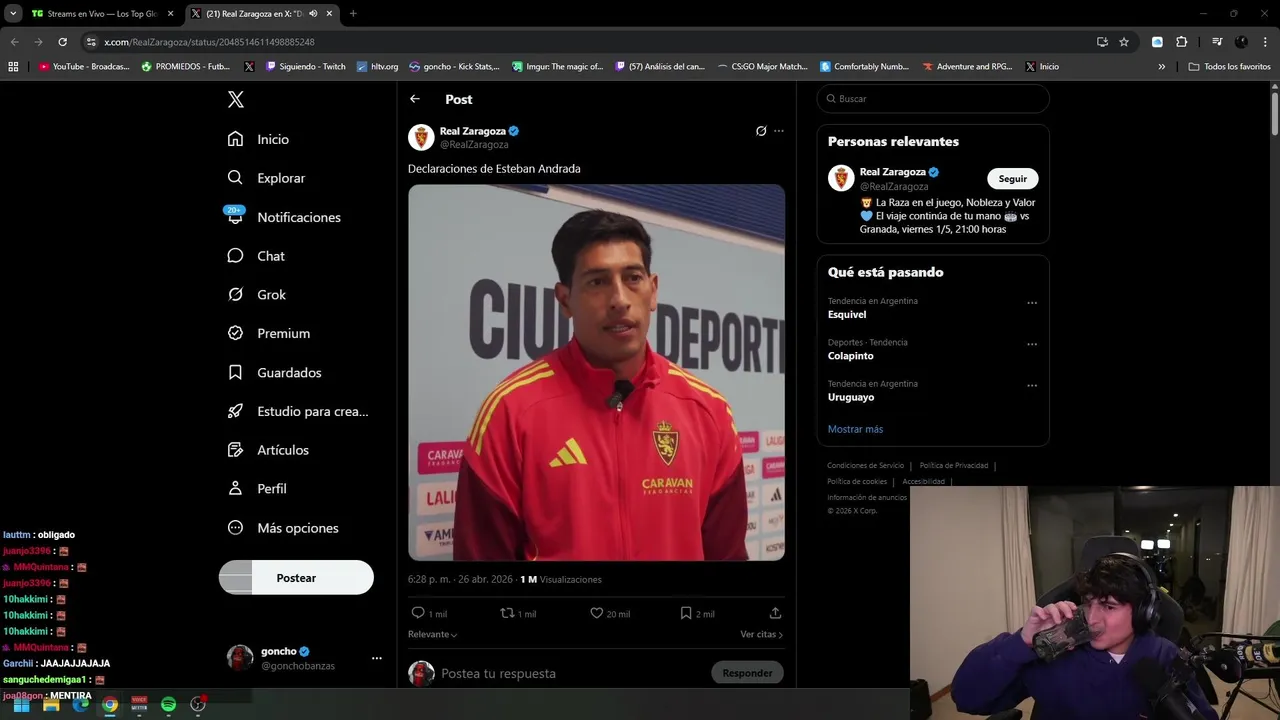Open @RealZaragoza handle on the post

click(x=474, y=145)
